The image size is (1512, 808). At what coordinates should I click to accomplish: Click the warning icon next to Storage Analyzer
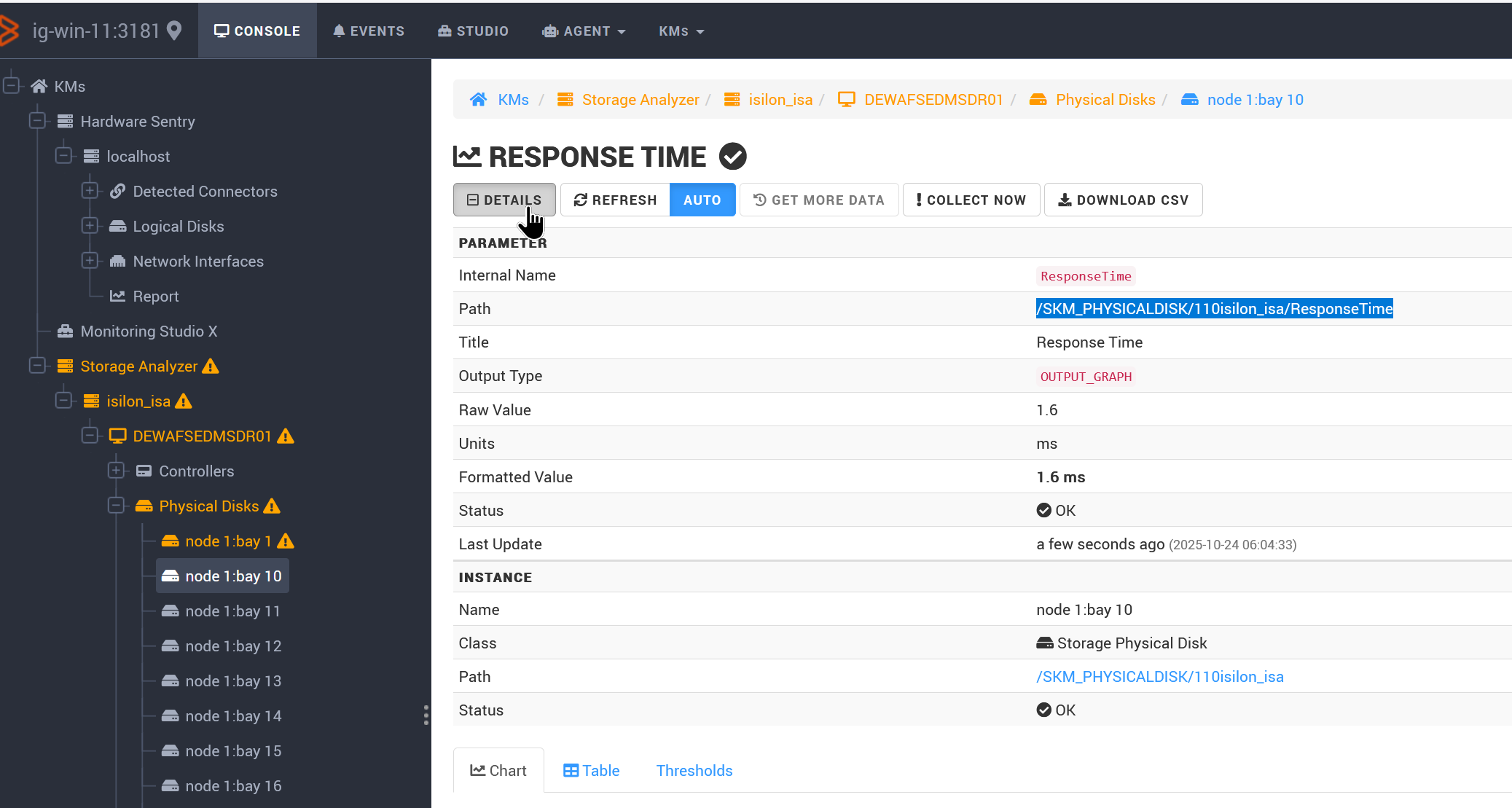211,366
